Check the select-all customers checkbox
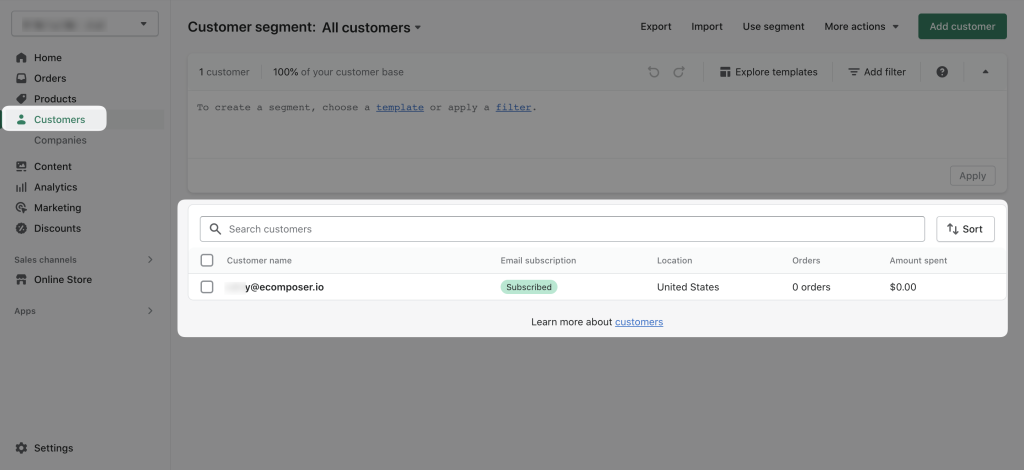 pyautogui.click(x=207, y=260)
